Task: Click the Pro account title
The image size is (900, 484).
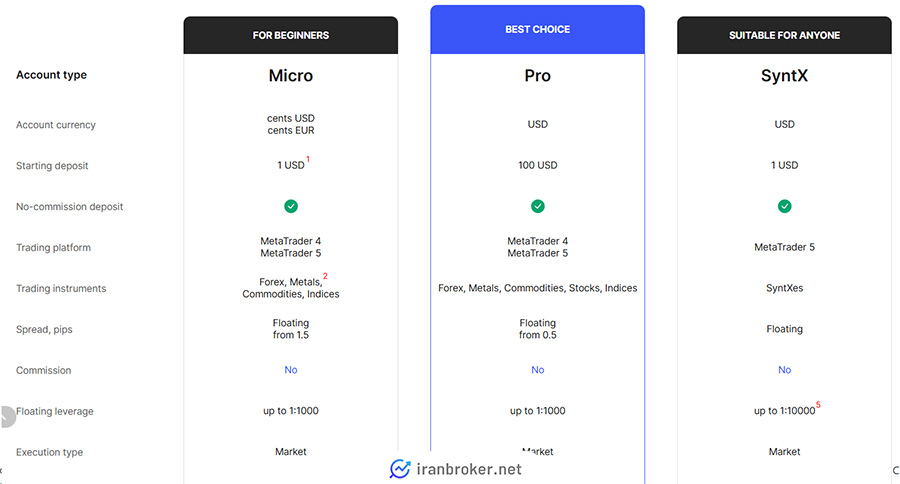Action: click(537, 76)
